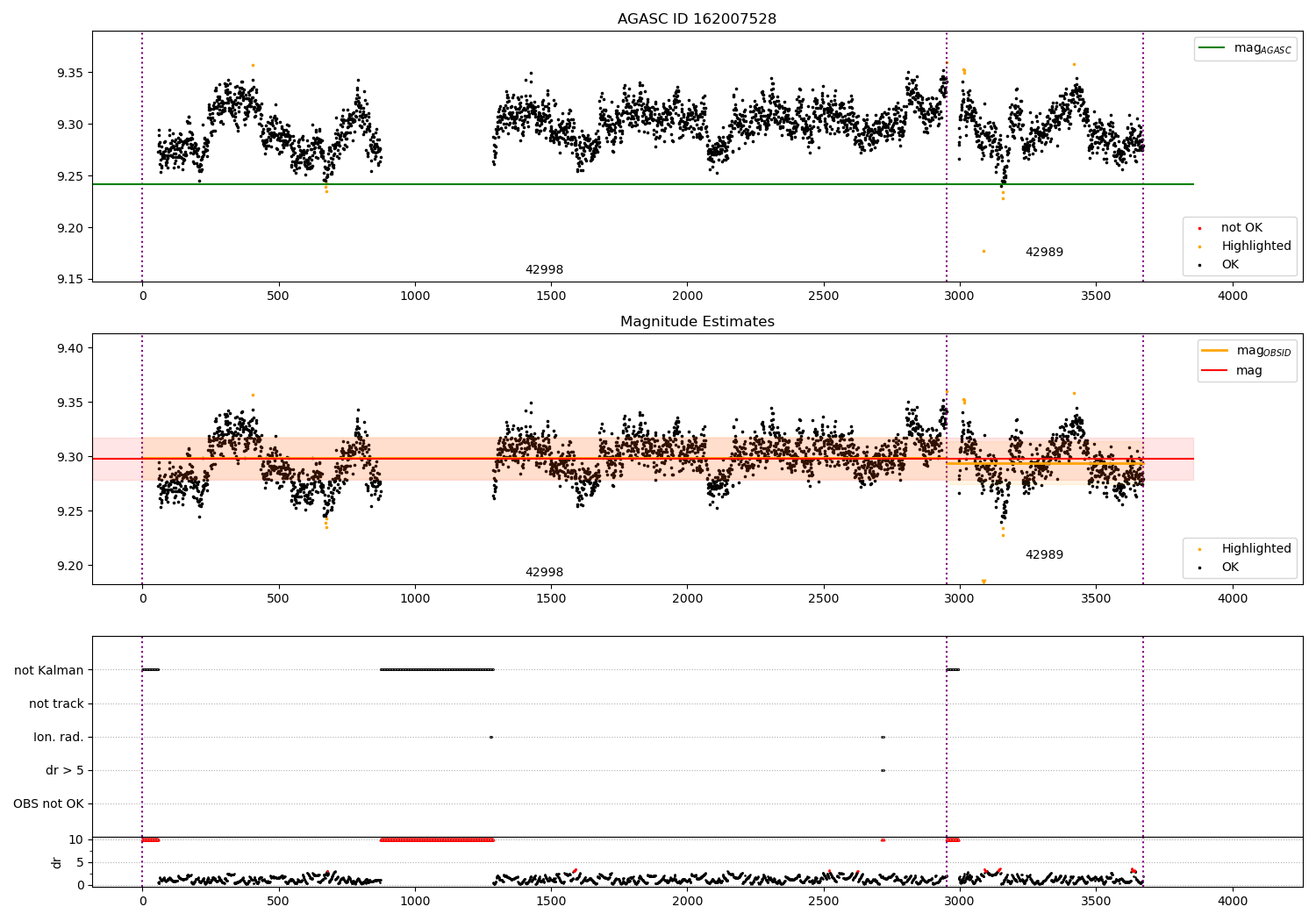Click the 5 tick on the dr axis

[x=80, y=862]
